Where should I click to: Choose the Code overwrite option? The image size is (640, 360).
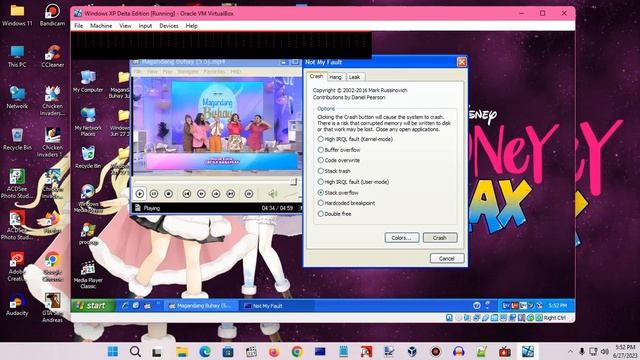coord(321,160)
